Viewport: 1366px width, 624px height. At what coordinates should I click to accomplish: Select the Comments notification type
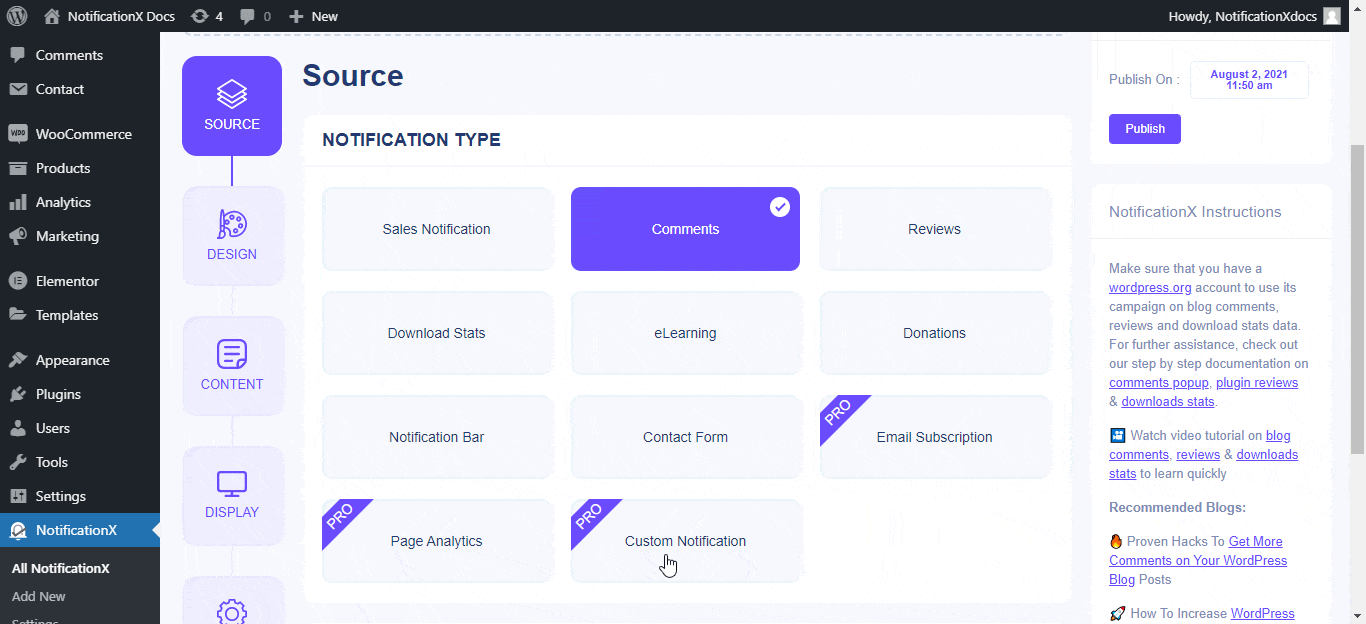(x=685, y=229)
